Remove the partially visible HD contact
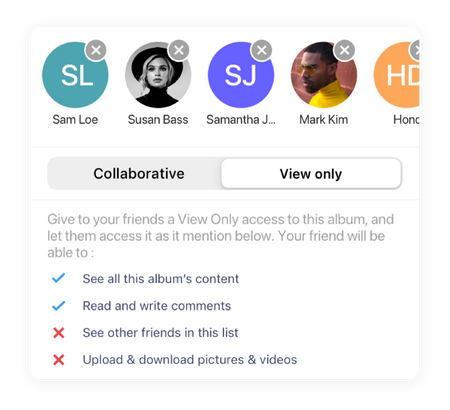 tap(415, 50)
